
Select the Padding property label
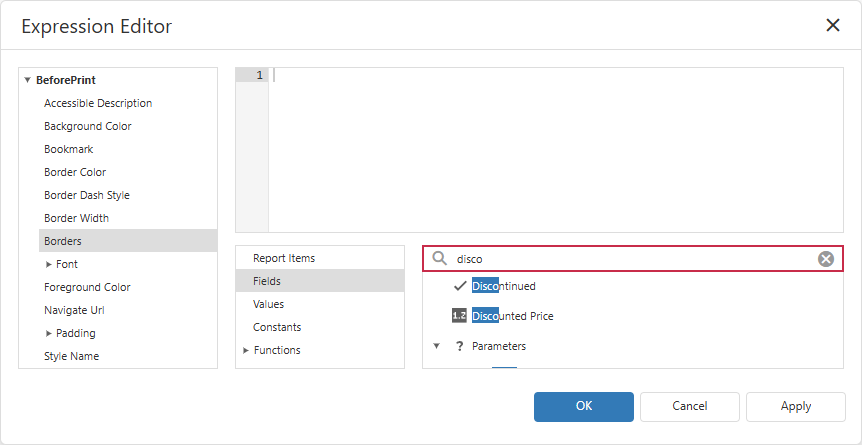click(x=76, y=333)
